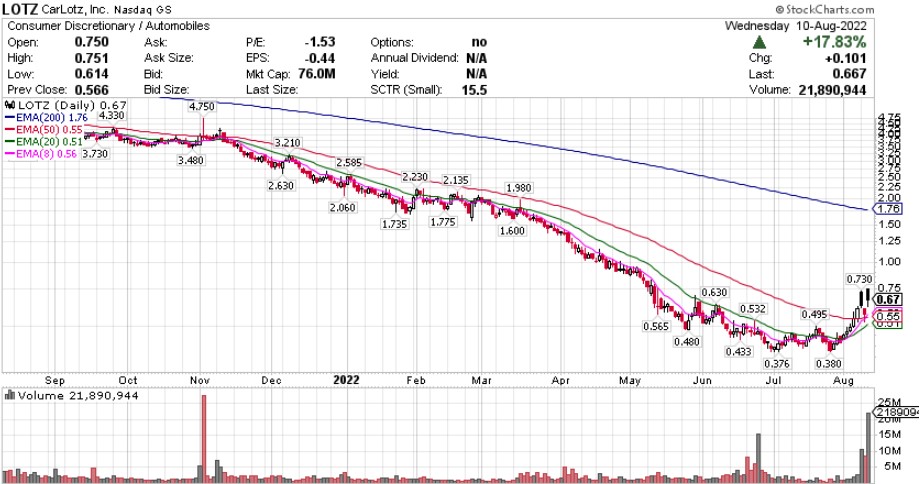The width and height of the screenshot is (922, 484).
Task: Click the 4.750 peak price label
Action: coord(202,106)
